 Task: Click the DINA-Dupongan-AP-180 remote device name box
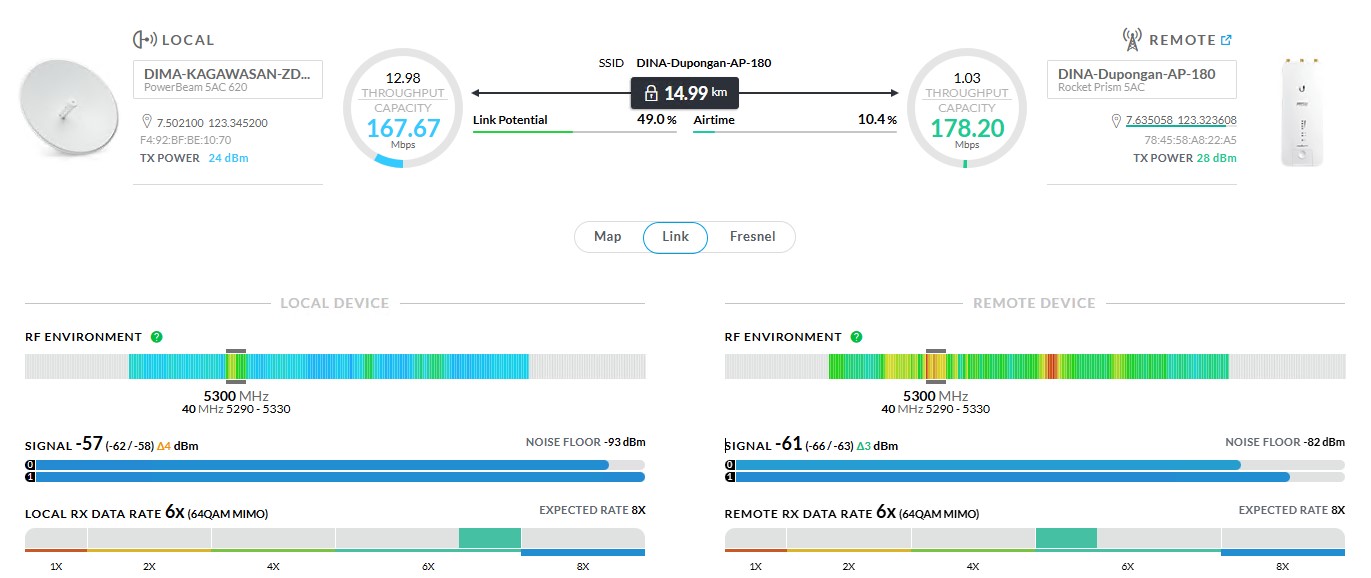pyautogui.click(x=1141, y=79)
